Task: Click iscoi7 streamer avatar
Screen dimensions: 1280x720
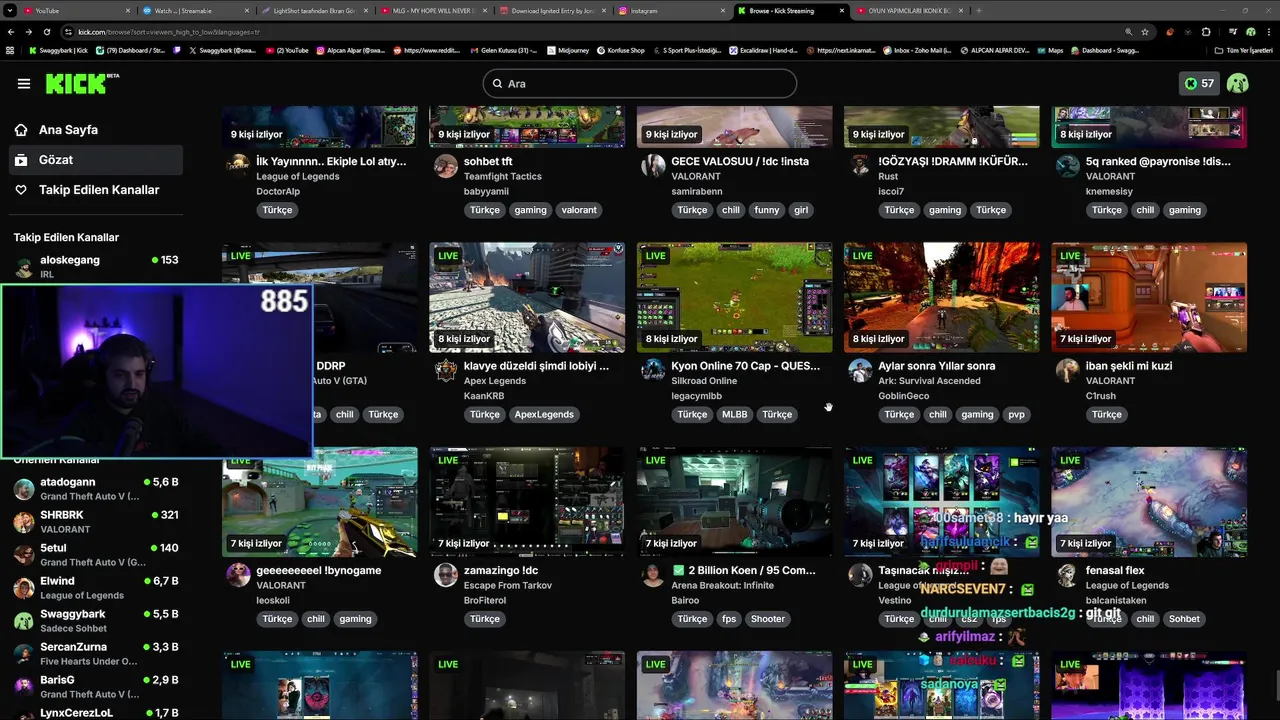Action: 860,165
